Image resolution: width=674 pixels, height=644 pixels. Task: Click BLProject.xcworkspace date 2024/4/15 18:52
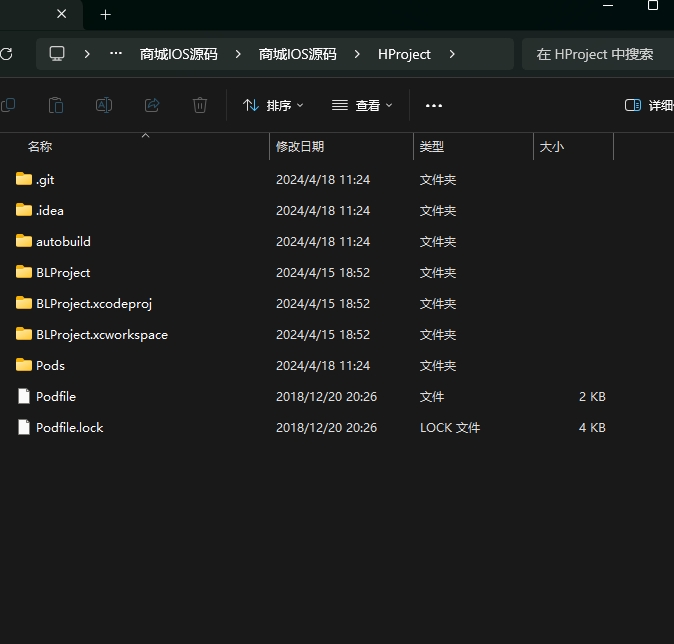(323, 334)
